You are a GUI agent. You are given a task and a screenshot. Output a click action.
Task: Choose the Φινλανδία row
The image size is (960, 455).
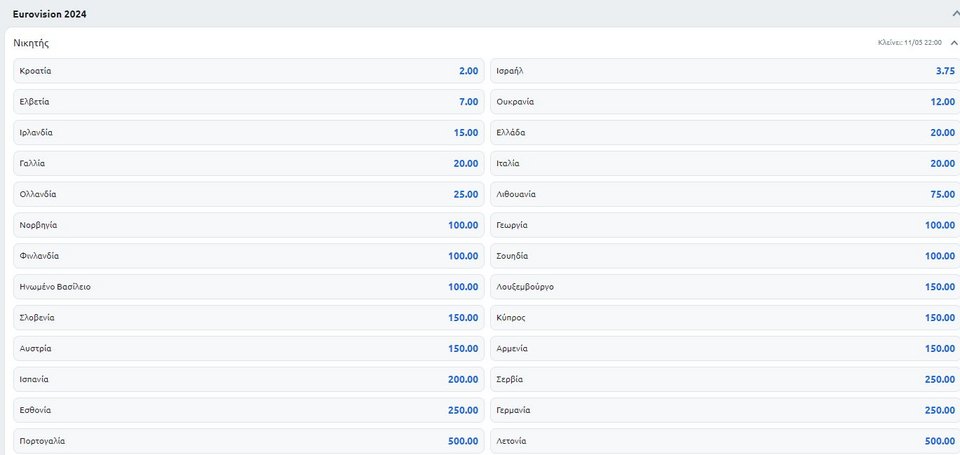tap(249, 256)
